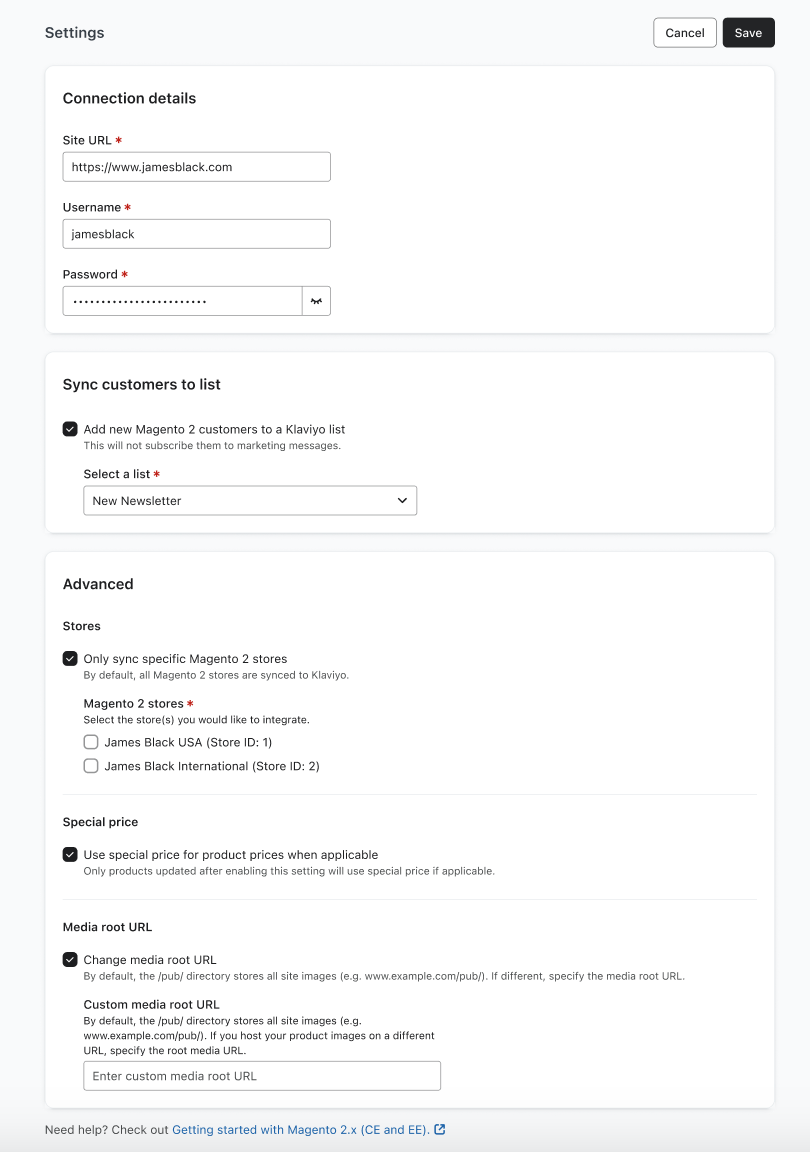Click external link icon beside Getting started

tap(440, 1130)
